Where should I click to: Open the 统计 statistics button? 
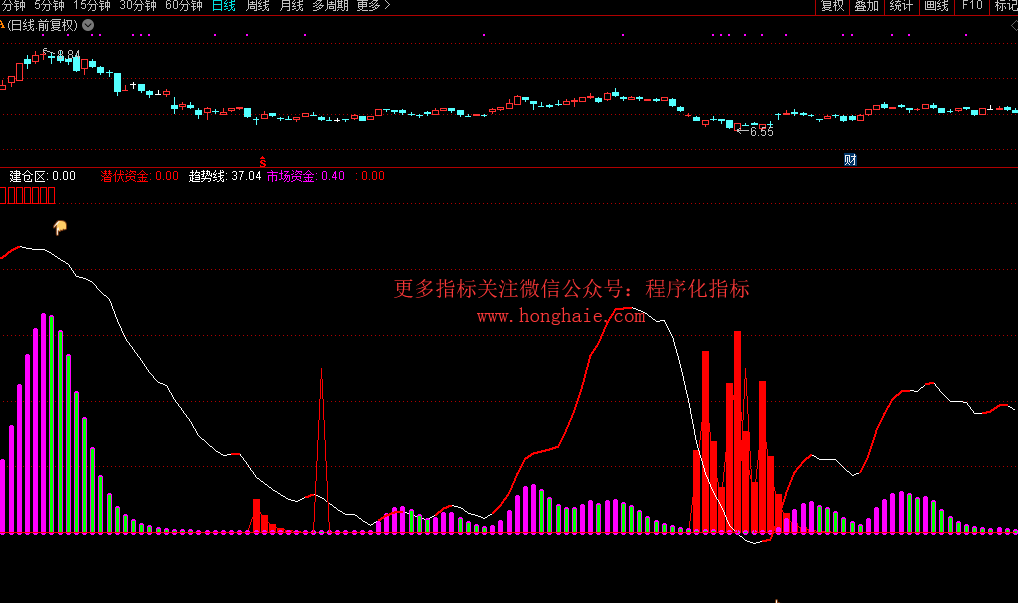901,6
